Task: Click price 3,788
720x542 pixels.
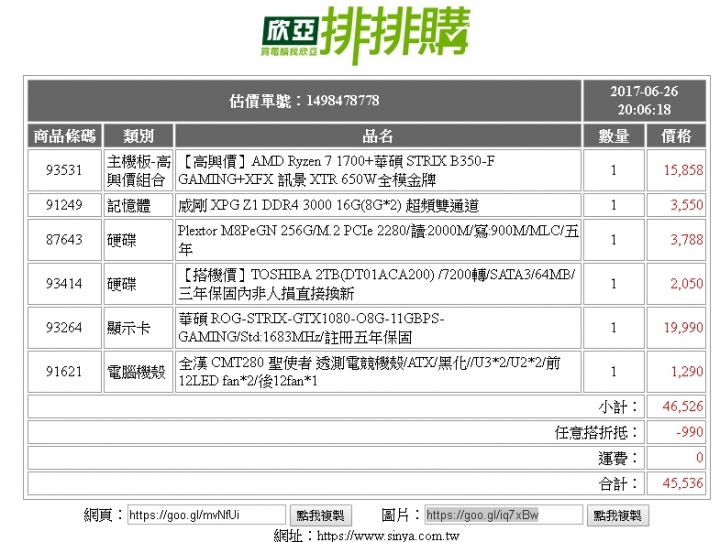Action: (x=686, y=240)
